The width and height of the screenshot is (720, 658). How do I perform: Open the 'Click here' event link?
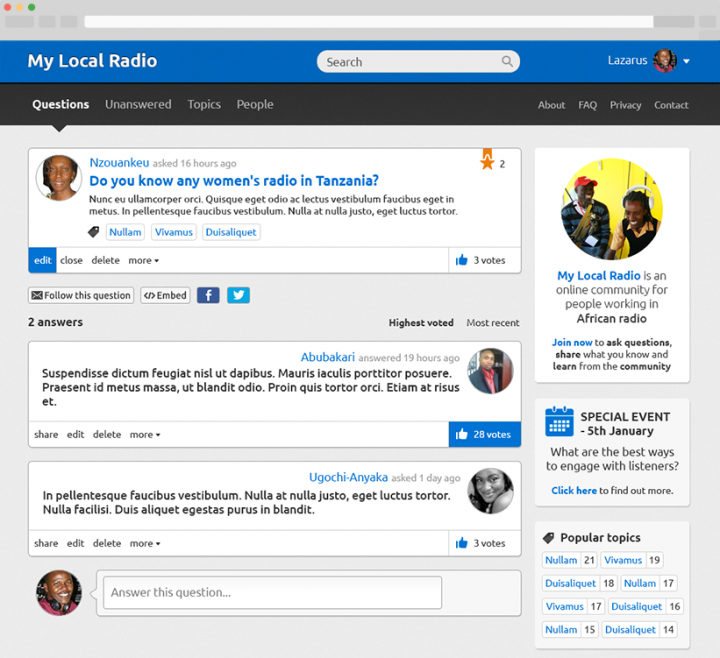click(574, 490)
